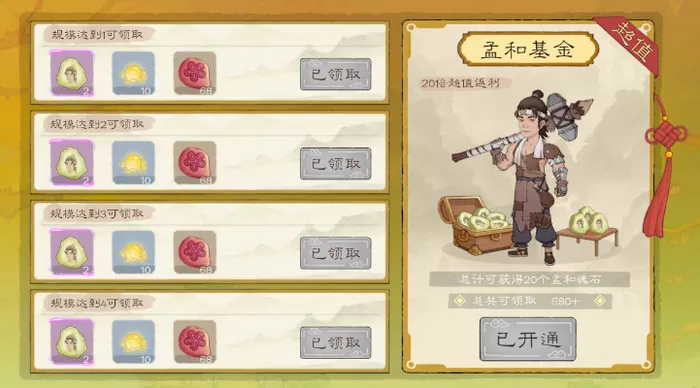Tap the gold toad icon in 规模达到4 row
Image resolution: width=700 pixels, height=388 pixels.
133,342
